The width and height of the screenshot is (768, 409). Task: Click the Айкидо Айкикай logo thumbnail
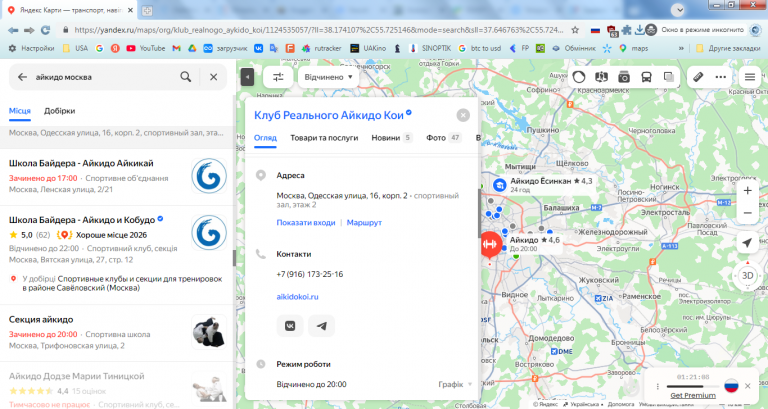coord(209,176)
